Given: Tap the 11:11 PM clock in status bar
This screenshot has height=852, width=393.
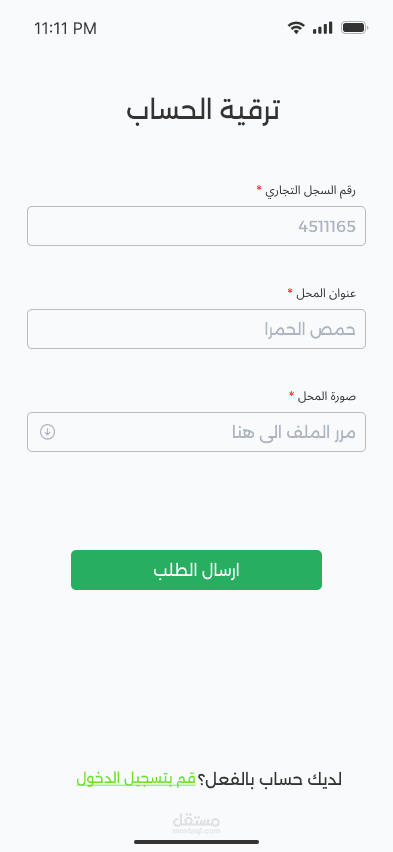Looking at the screenshot, I should point(65,28).
